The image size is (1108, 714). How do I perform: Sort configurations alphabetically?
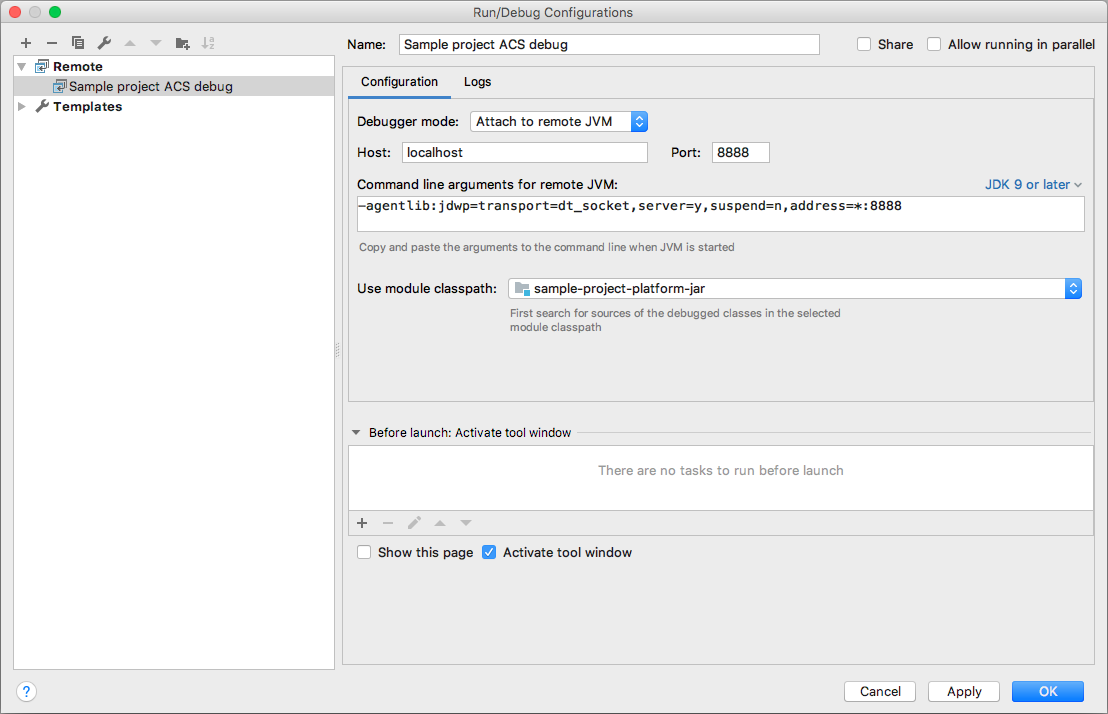click(x=208, y=43)
